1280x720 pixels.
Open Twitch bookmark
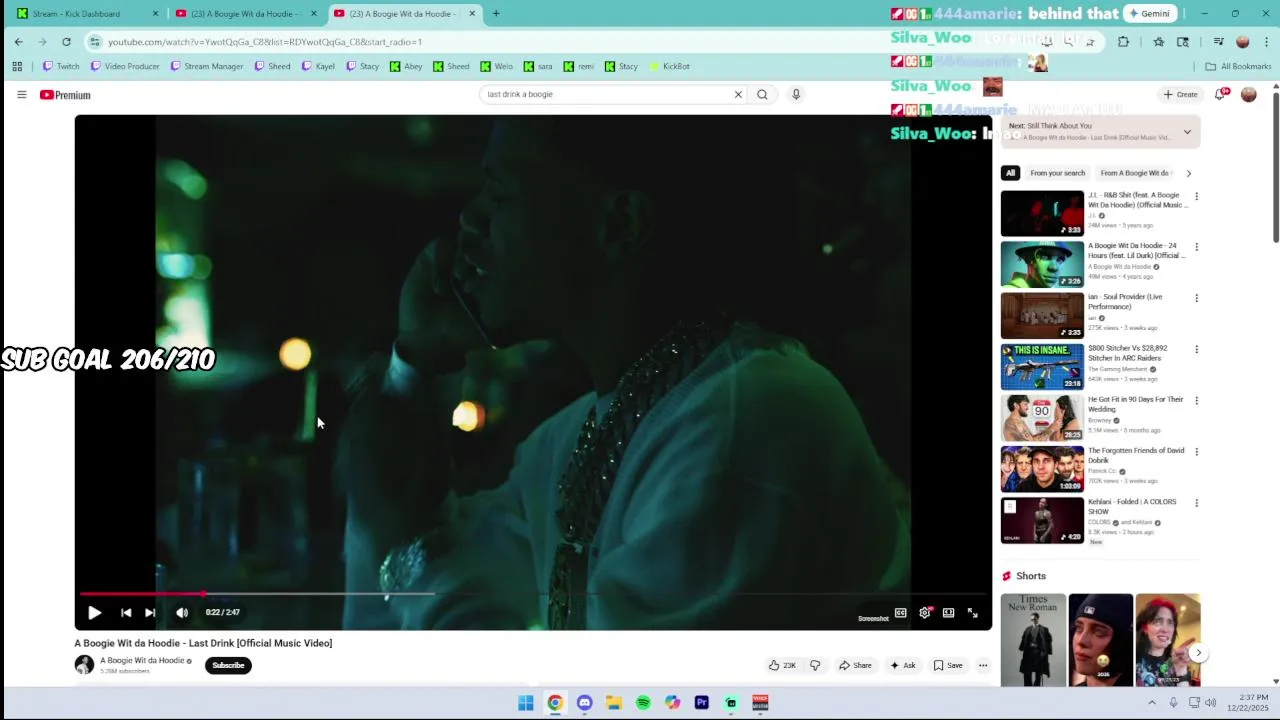coord(61,66)
